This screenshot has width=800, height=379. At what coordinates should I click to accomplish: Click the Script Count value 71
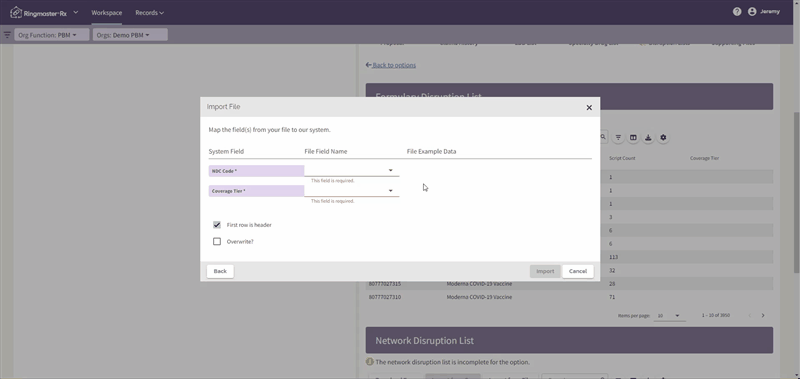pos(612,297)
